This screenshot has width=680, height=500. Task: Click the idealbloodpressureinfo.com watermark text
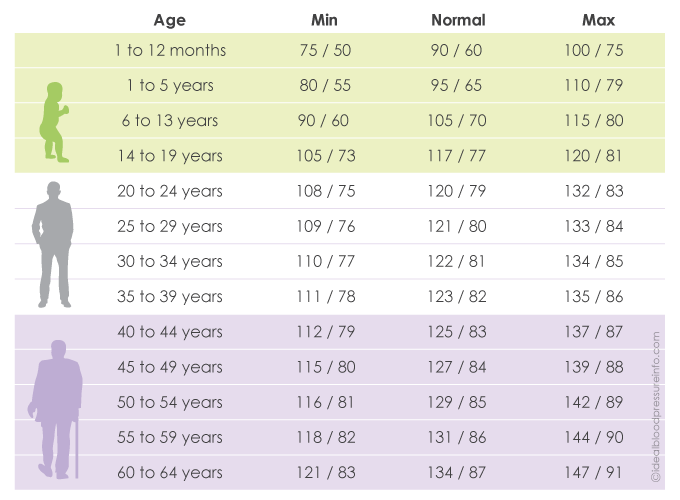657,405
